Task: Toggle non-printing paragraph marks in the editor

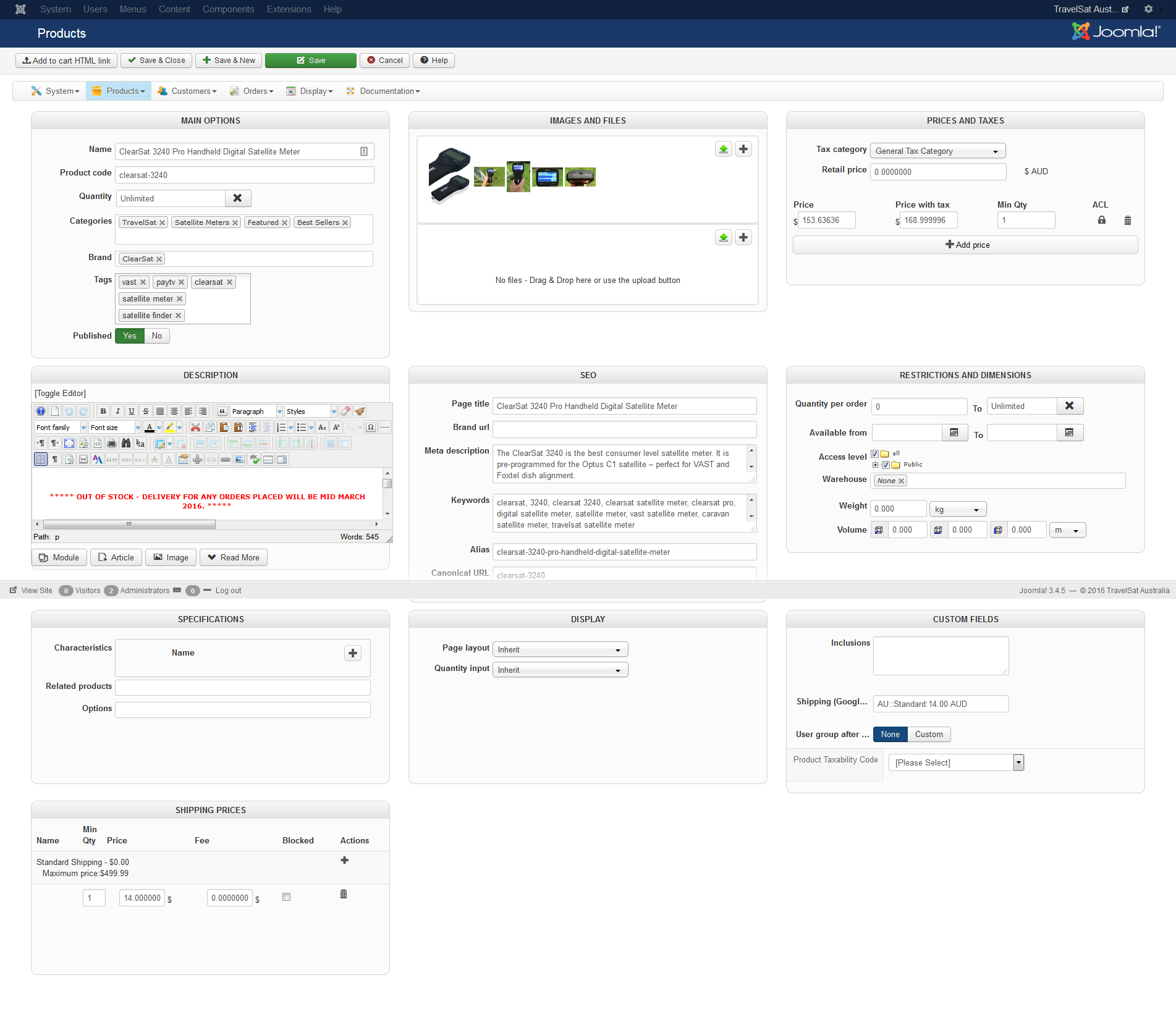Action: [55, 460]
